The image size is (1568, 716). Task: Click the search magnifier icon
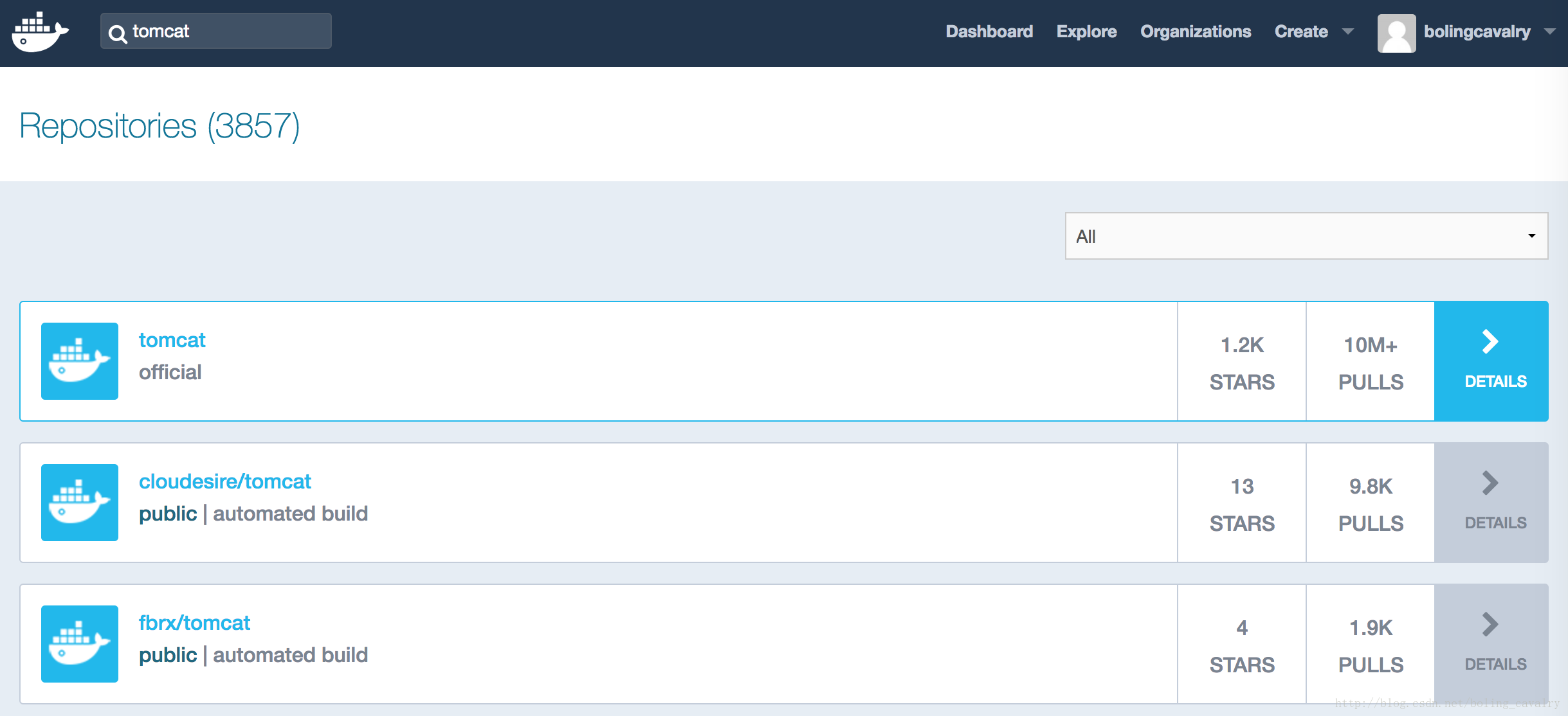coord(117,33)
